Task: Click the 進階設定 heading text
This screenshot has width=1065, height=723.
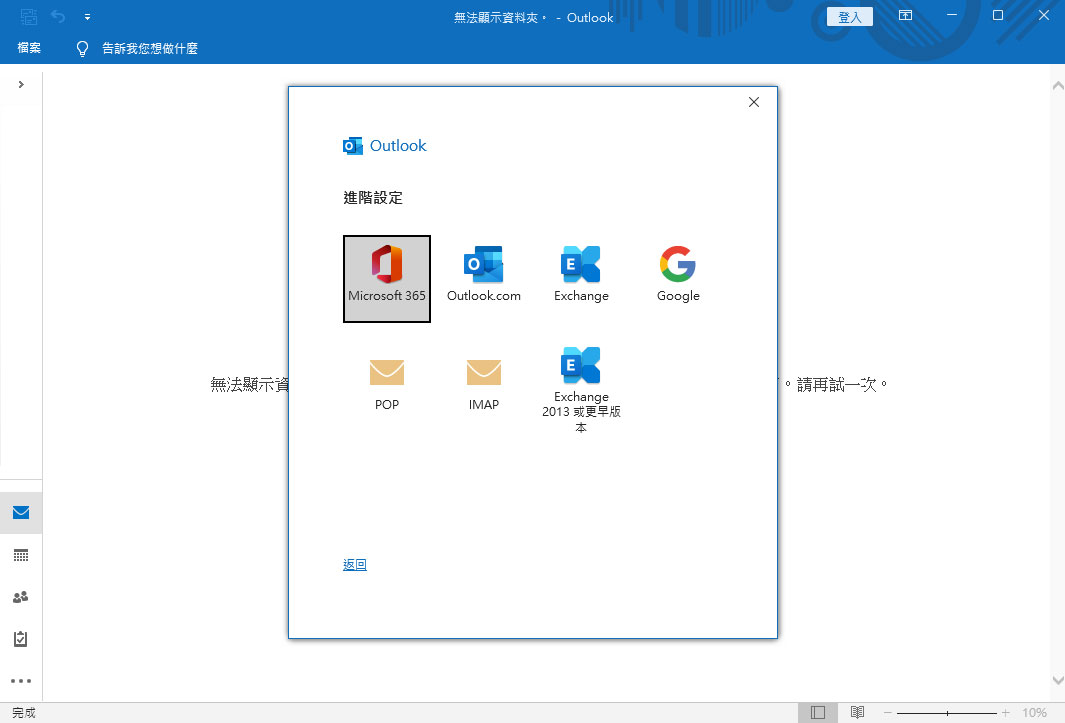Action: (373, 198)
